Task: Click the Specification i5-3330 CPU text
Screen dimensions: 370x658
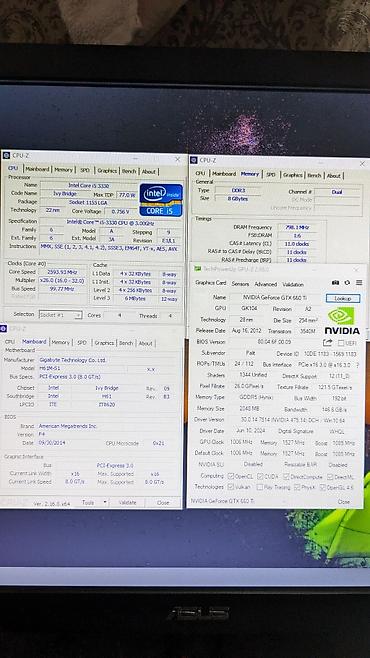Action: [x=111, y=221]
